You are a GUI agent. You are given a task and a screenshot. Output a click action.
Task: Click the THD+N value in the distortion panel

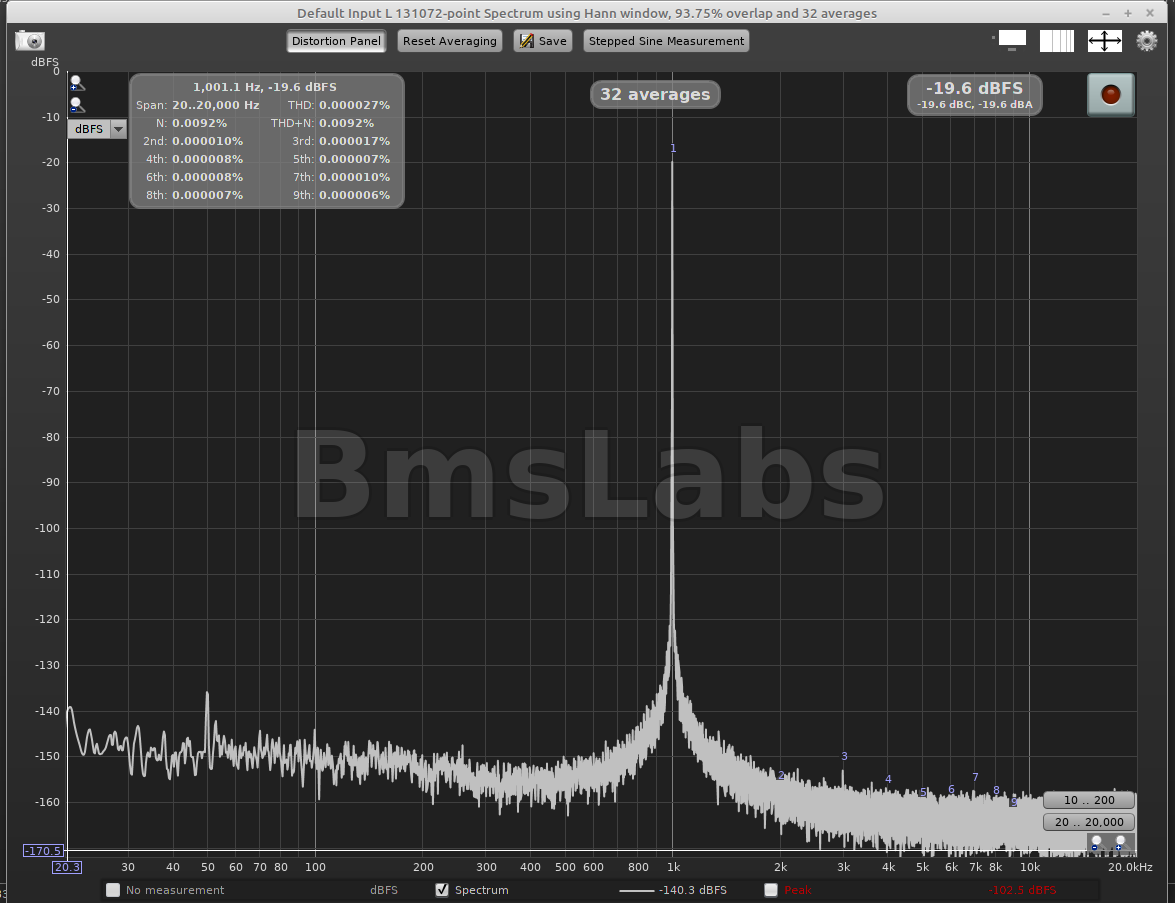click(346, 123)
